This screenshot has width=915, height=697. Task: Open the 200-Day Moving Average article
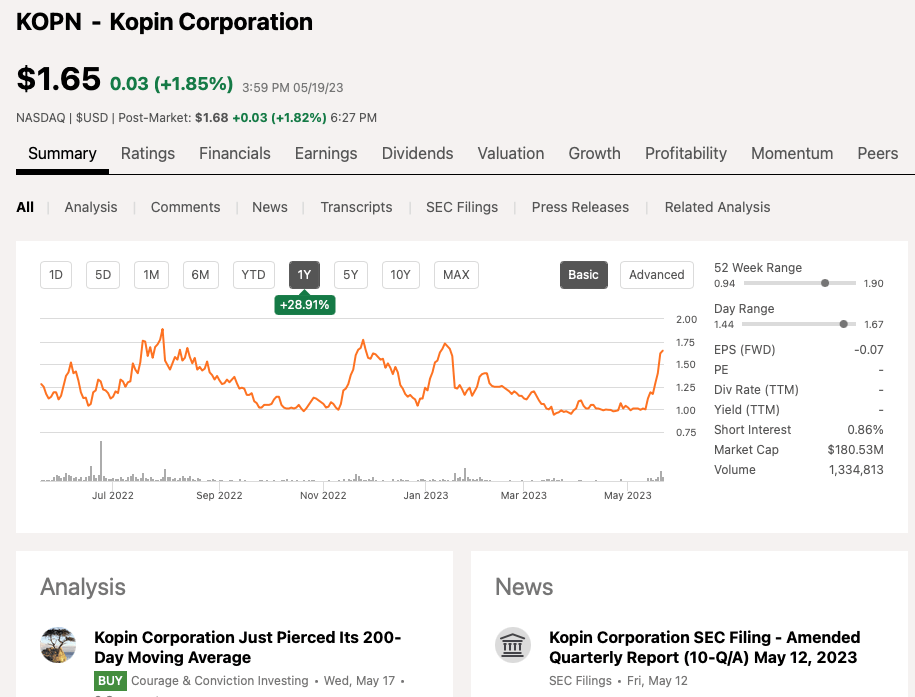tap(247, 647)
